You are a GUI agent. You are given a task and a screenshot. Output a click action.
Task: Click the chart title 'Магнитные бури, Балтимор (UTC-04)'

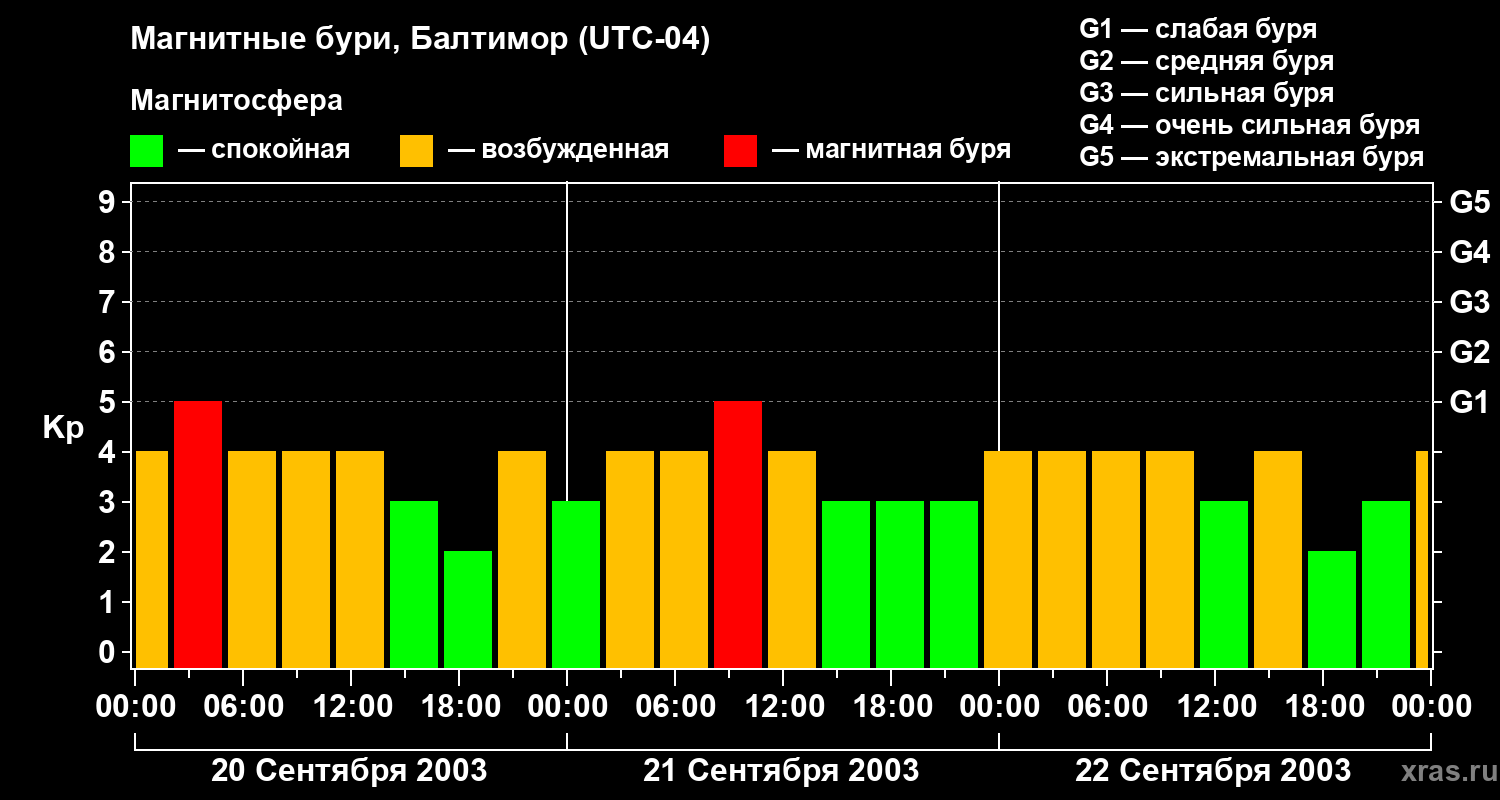click(420, 40)
